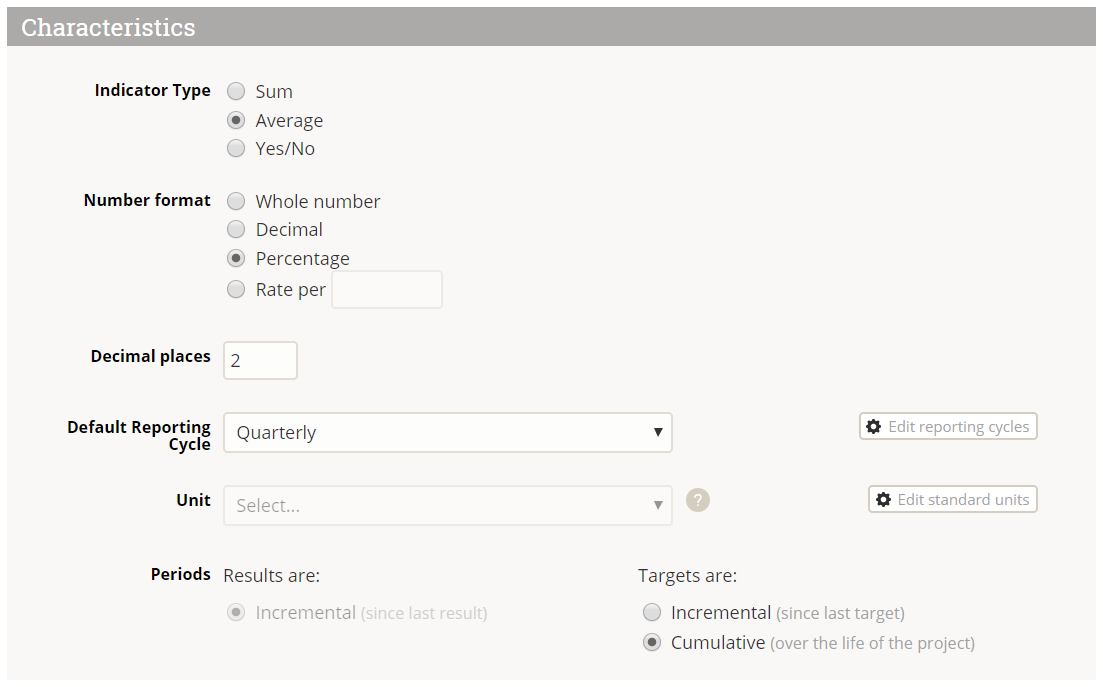Image resolution: width=1103 pixels, height=687 pixels.
Task: Focus the Decimal places input box
Action: (260, 361)
